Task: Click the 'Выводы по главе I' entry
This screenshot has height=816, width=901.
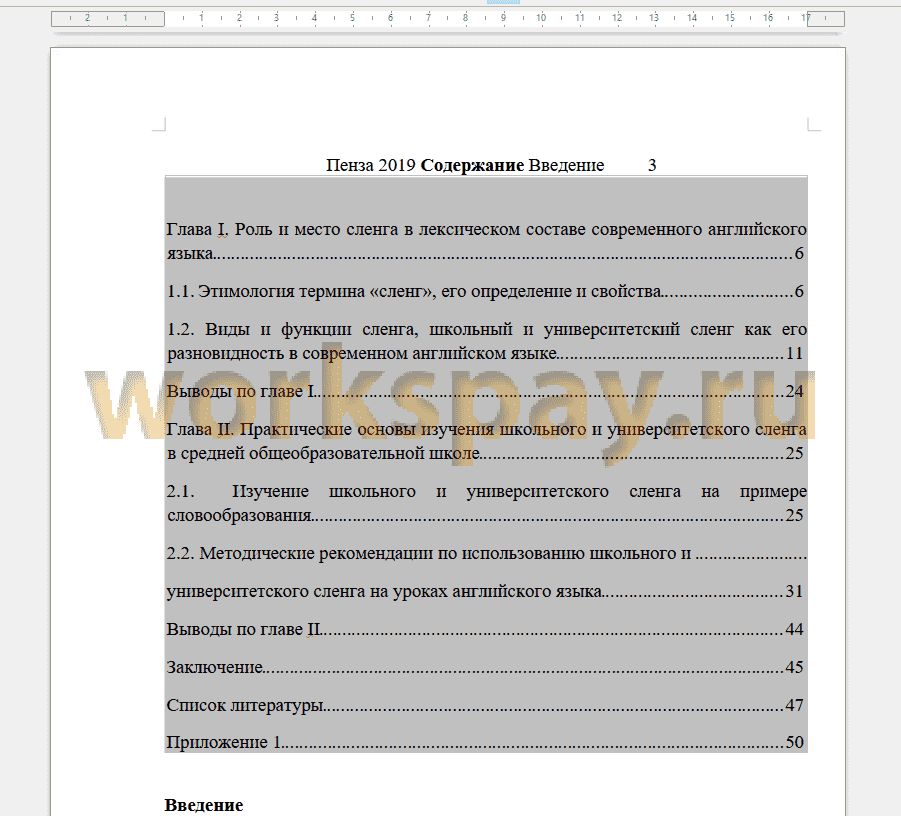Action: click(x=486, y=391)
